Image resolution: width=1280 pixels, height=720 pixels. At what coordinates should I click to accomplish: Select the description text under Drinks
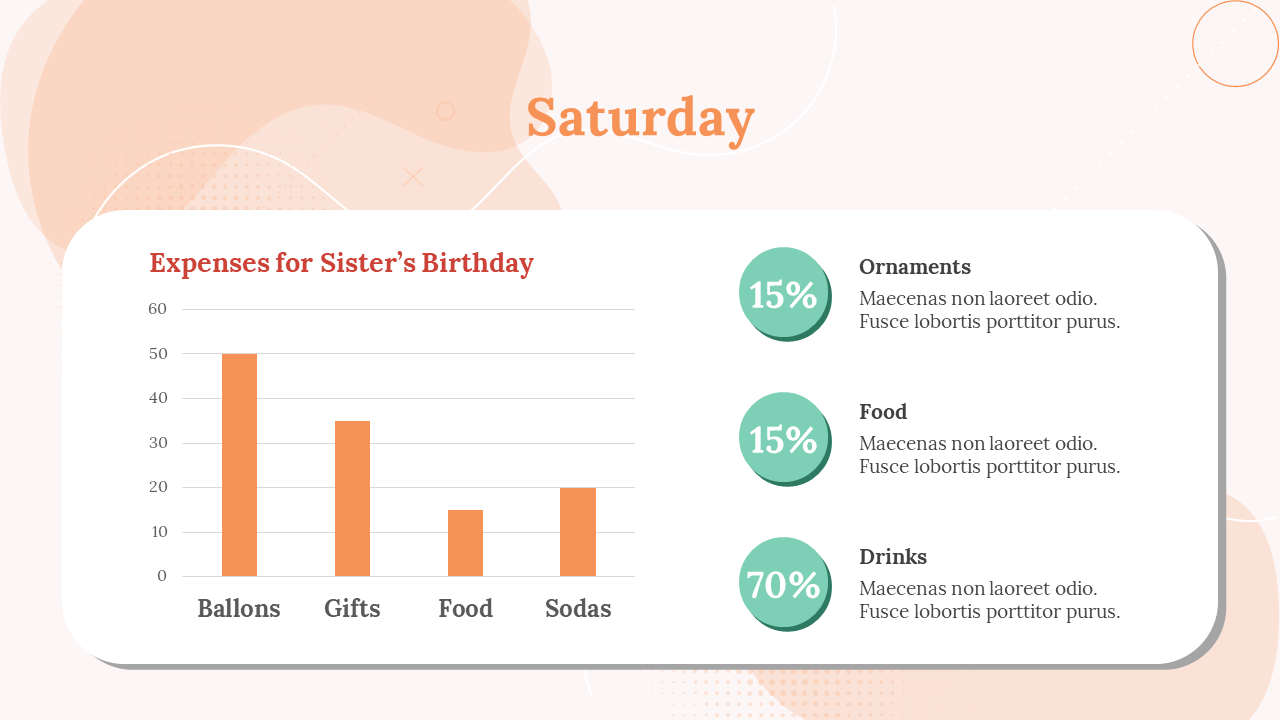point(989,600)
